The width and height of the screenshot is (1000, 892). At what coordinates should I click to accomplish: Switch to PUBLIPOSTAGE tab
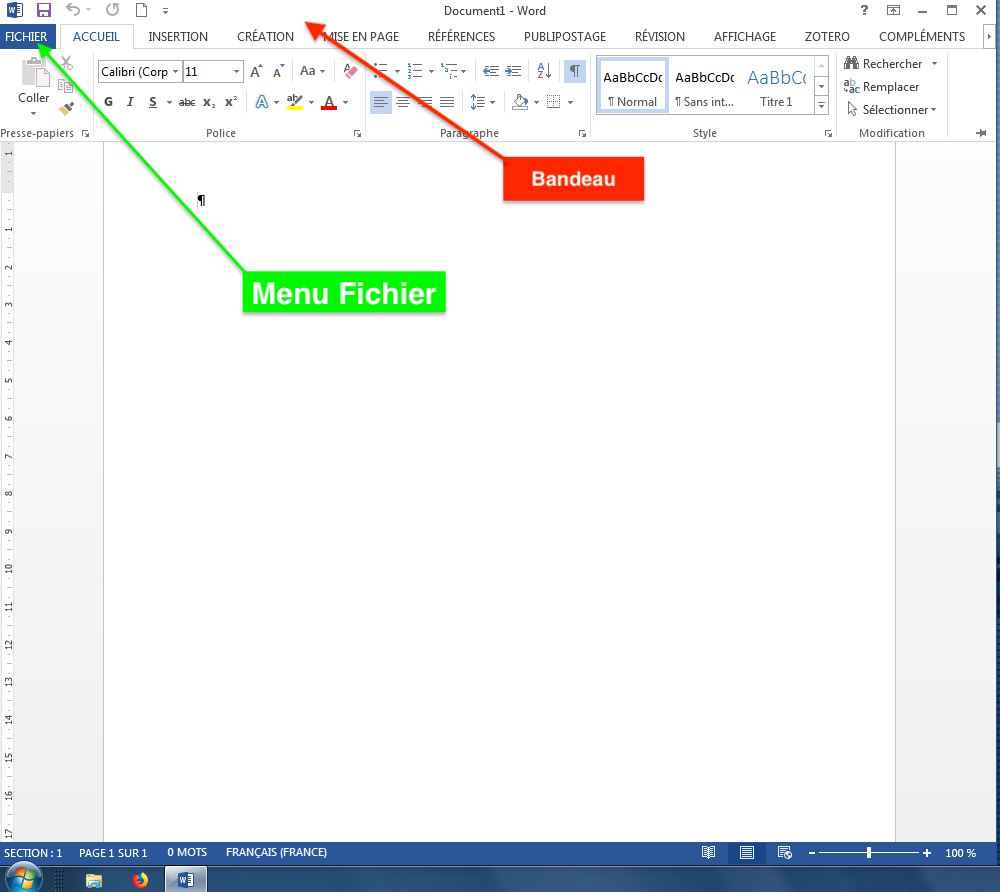click(x=565, y=36)
